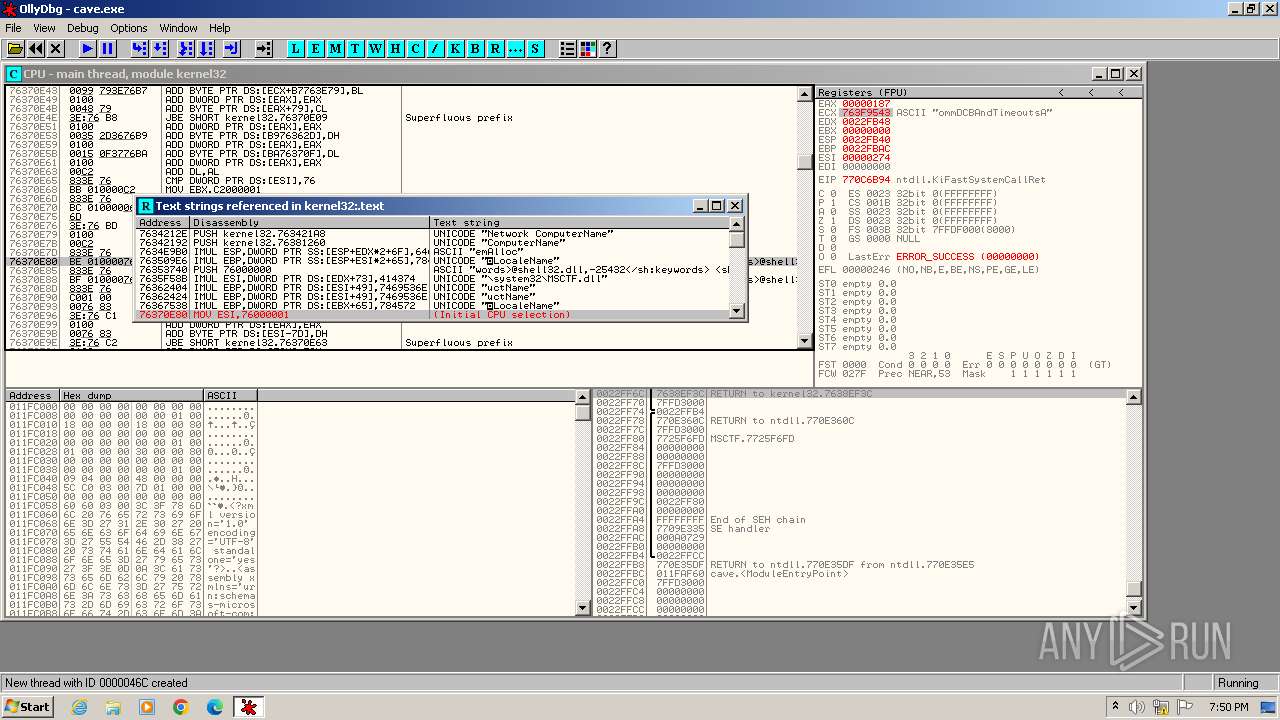Show Windows list with W button
The height and width of the screenshot is (720, 1280).
click(375, 48)
